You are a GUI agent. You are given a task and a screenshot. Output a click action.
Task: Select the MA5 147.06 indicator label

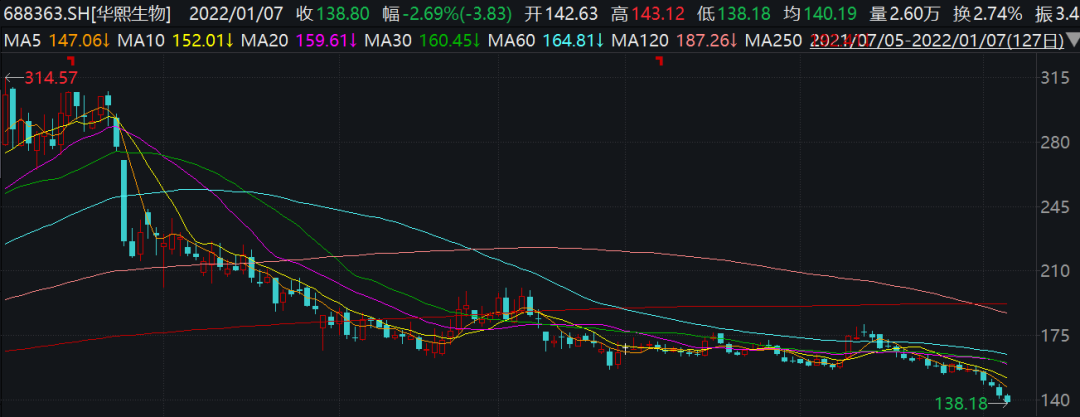(58, 41)
